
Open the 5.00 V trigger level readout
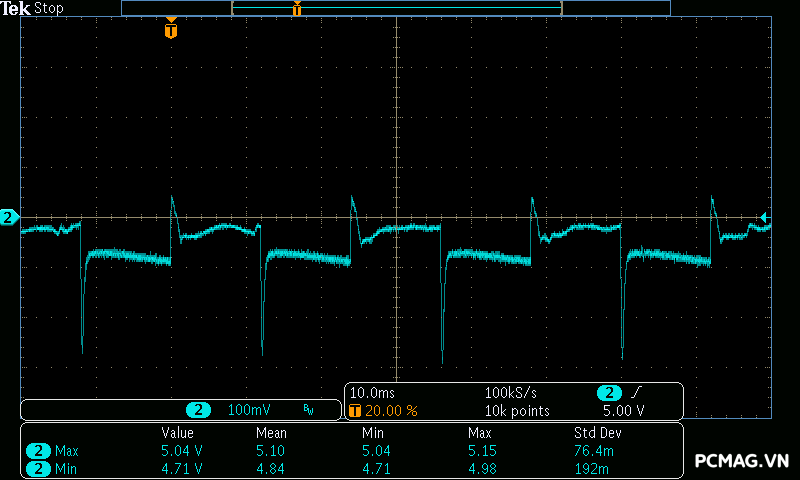623,411
